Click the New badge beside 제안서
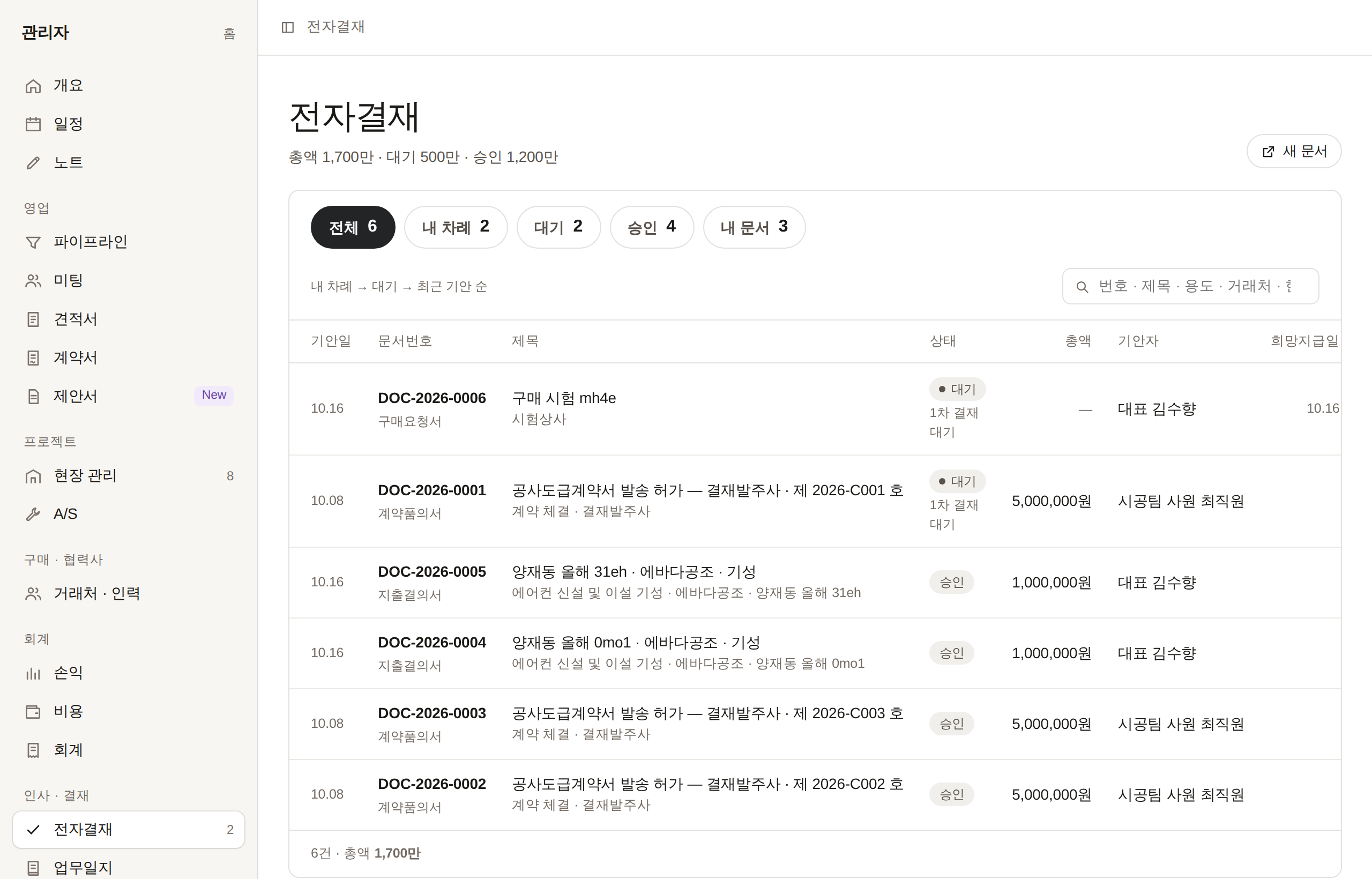1372x879 pixels. [x=213, y=395]
